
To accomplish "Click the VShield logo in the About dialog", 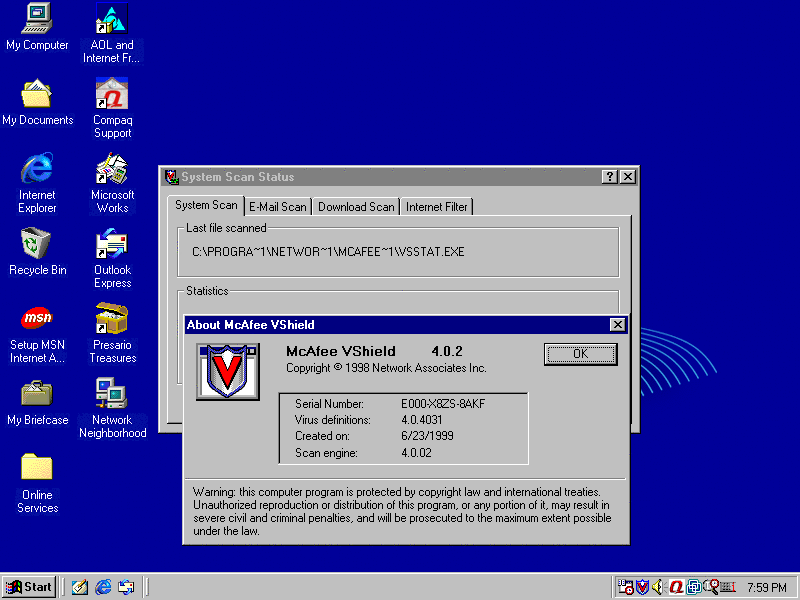I will (x=228, y=371).
